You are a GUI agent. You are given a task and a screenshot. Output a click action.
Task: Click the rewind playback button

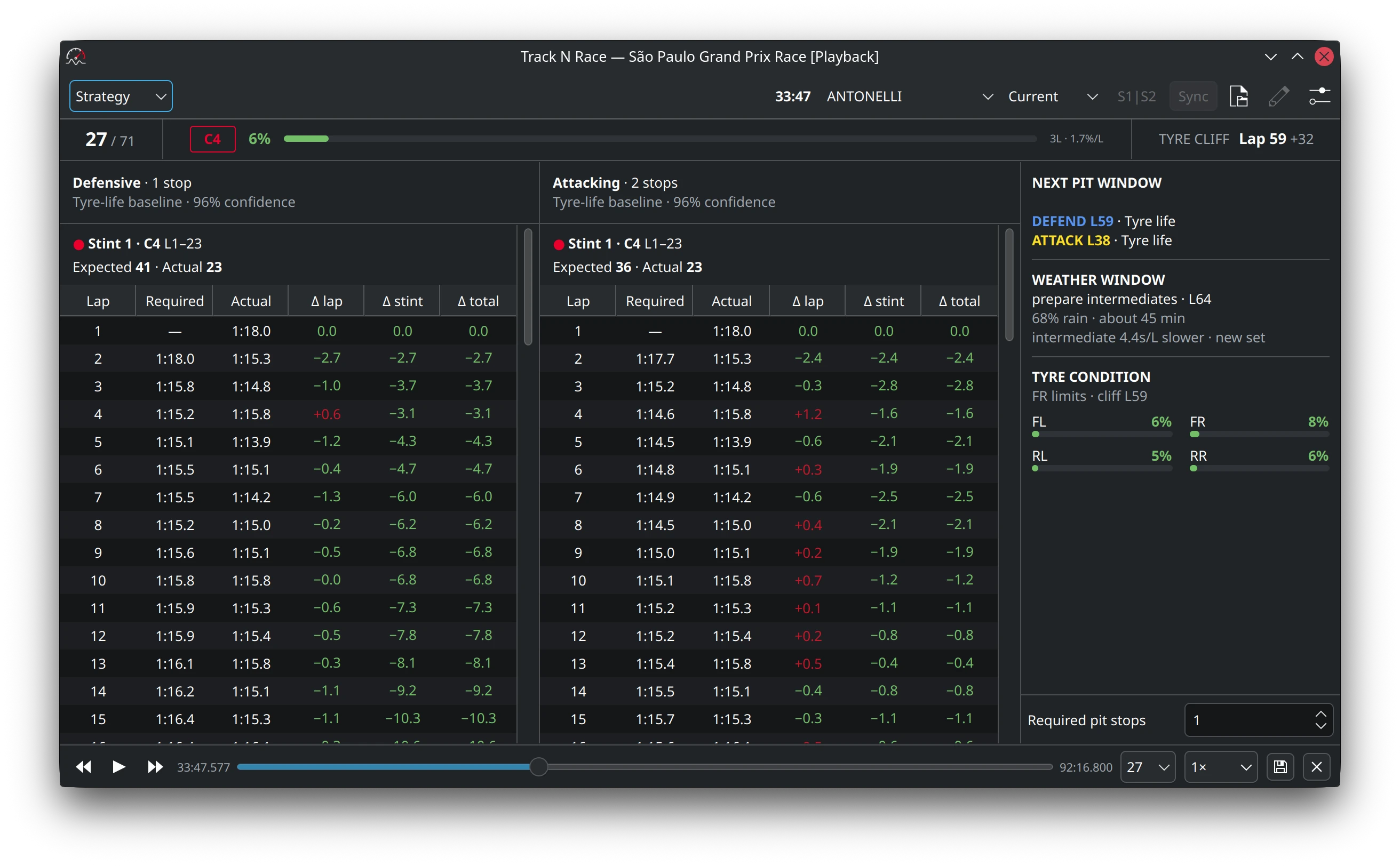click(84, 767)
